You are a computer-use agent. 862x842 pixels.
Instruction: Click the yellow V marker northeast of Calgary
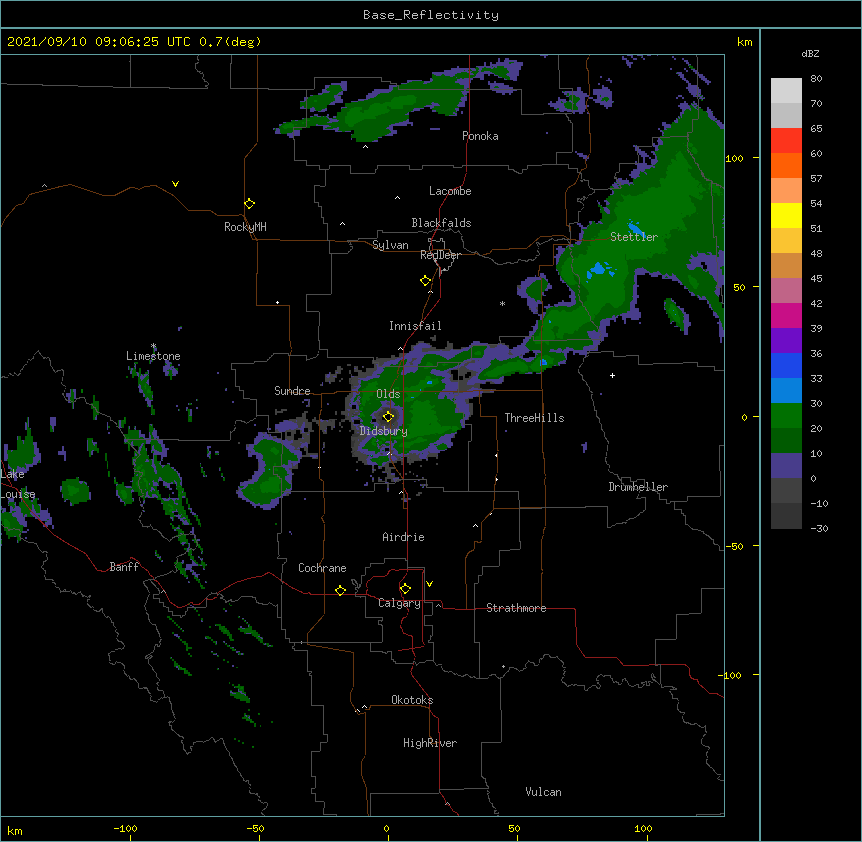tap(429, 584)
